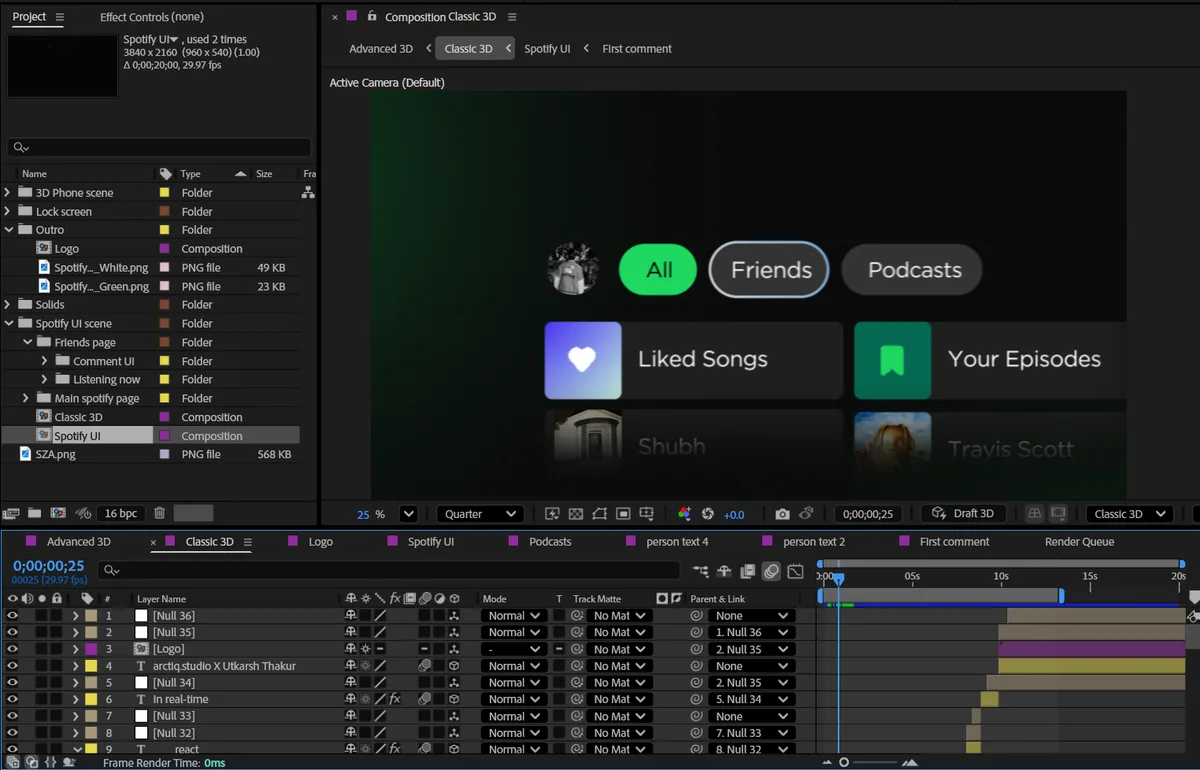Screen dimensions: 1200x770
Task: Click the Project panel search field
Action: click(x=158, y=147)
